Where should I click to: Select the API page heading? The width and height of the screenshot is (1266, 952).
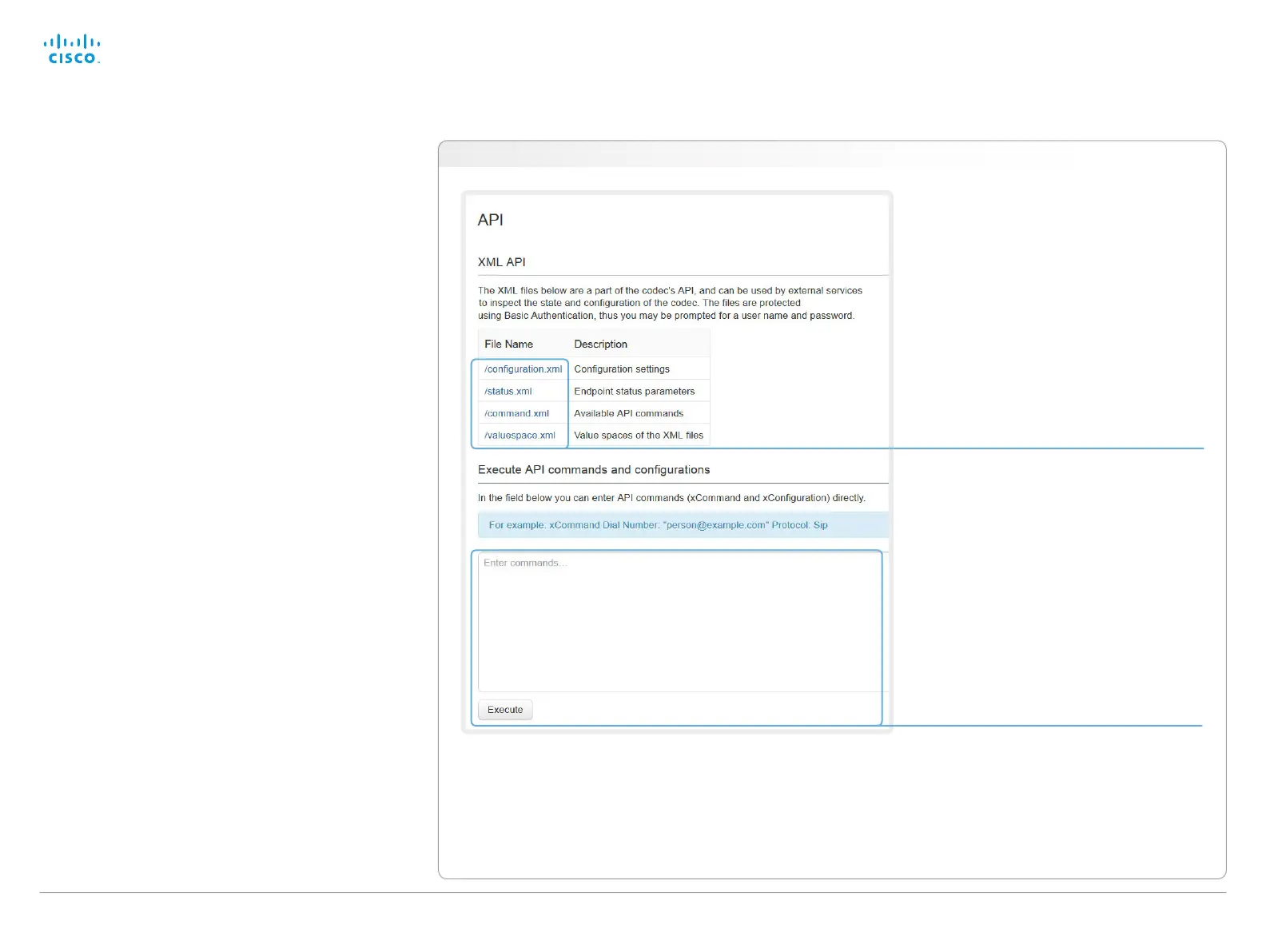click(490, 220)
